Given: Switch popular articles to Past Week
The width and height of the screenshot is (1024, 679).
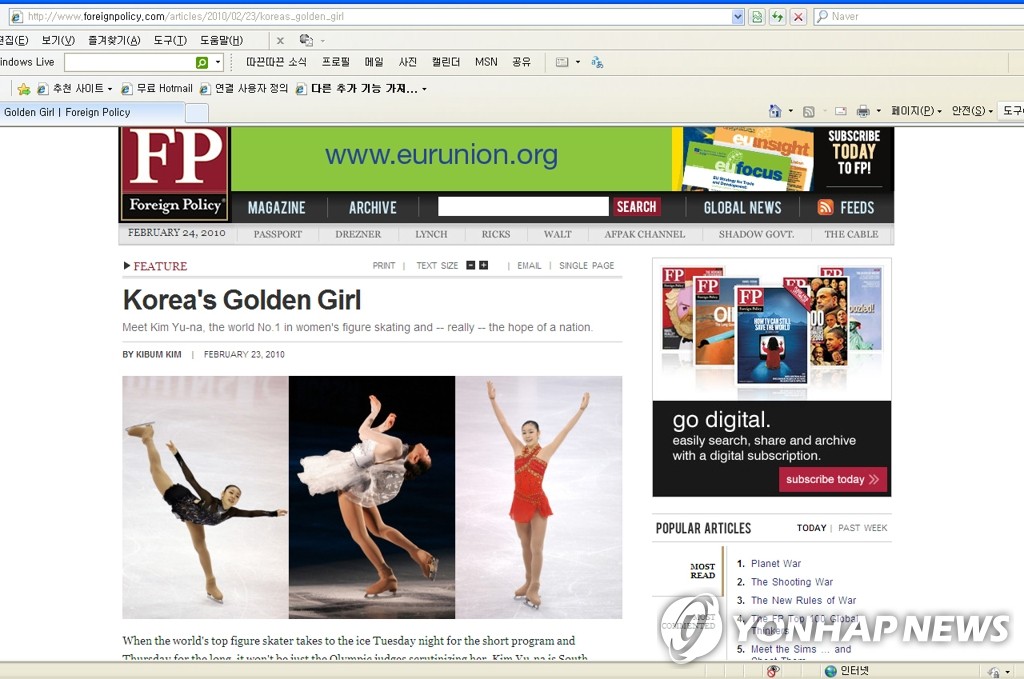Looking at the screenshot, I should click(x=862, y=528).
